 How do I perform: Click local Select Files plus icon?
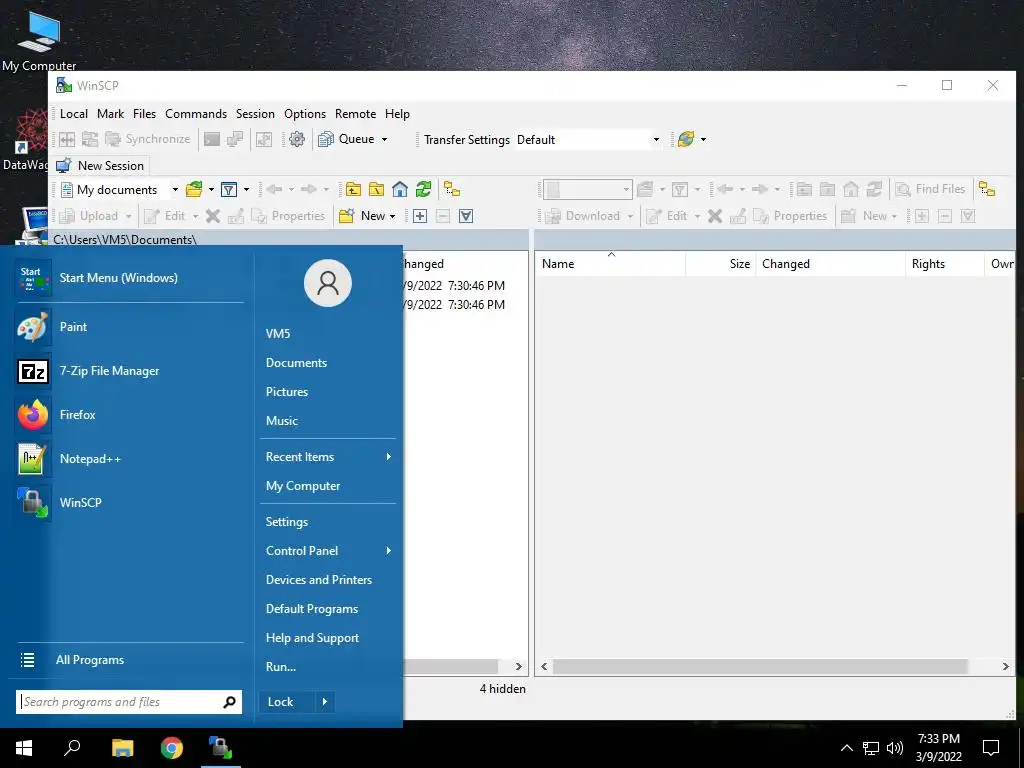coord(420,216)
